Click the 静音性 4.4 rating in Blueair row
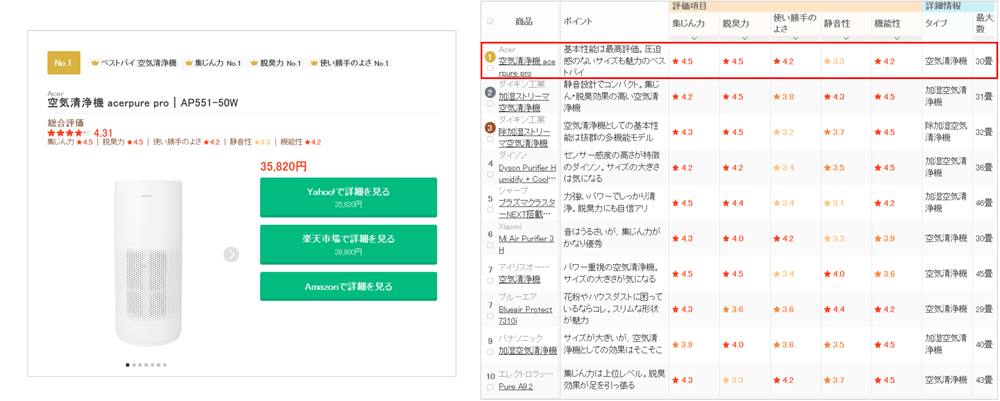1000x401 pixels. pos(834,309)
